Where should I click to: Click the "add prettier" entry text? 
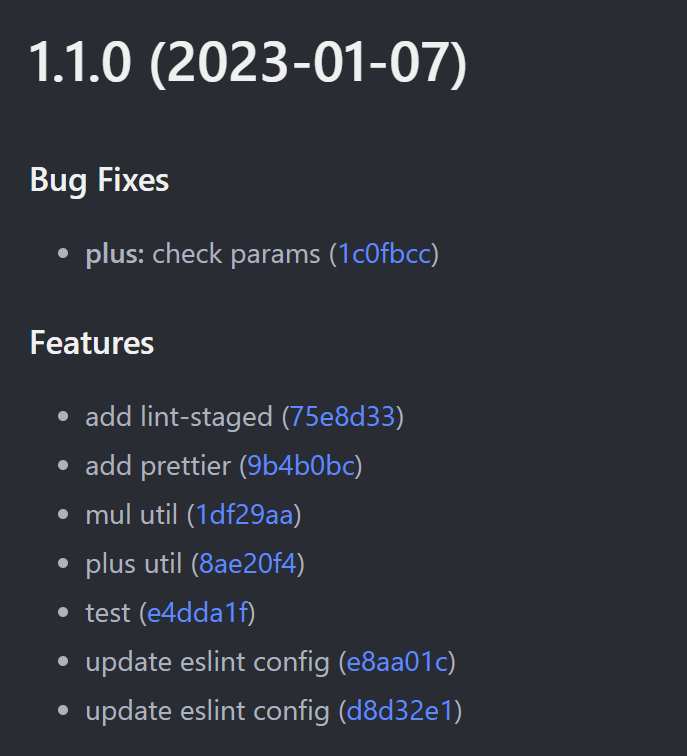[158, 466]
